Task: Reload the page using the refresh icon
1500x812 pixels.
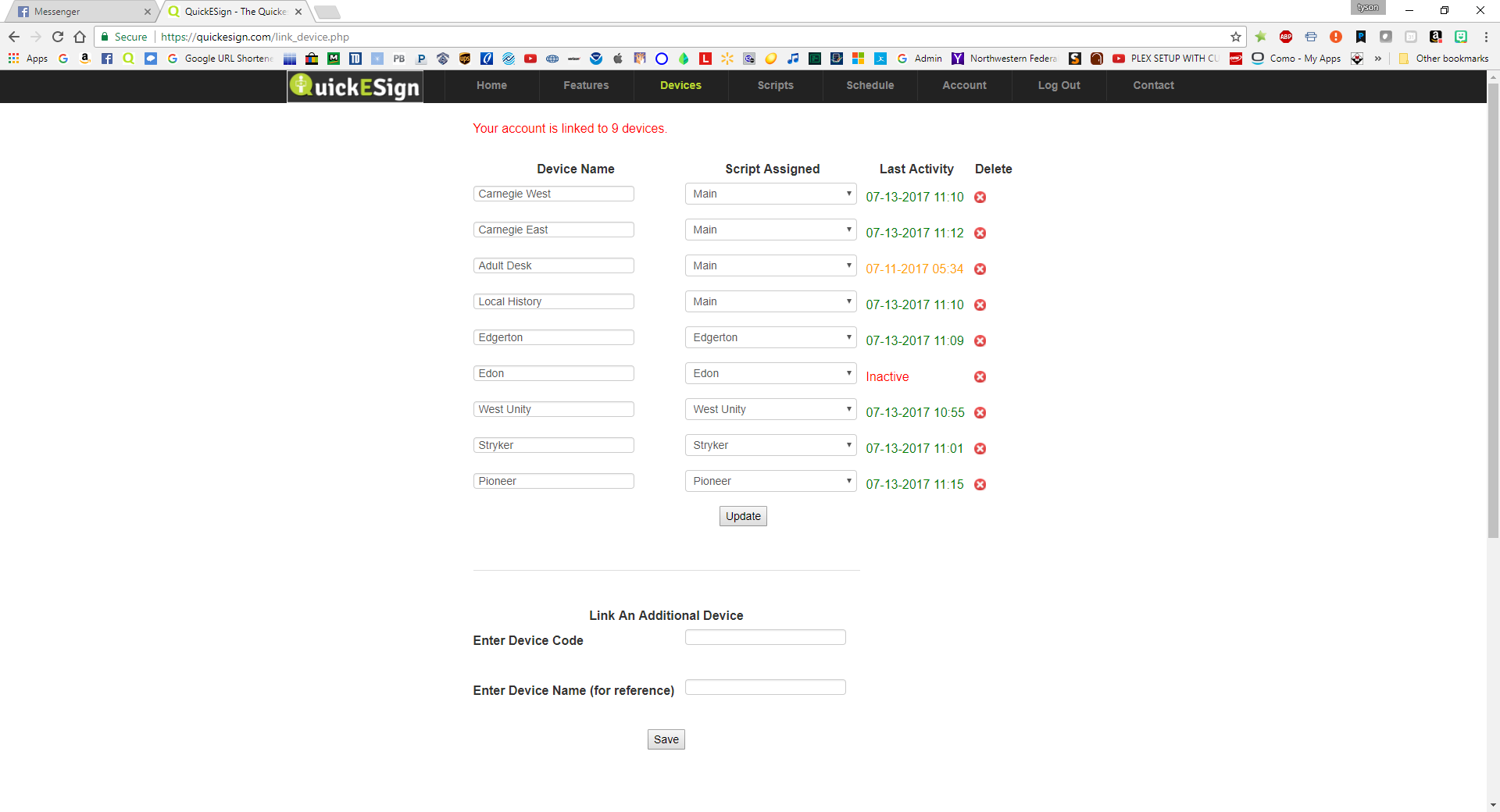Action: coord(58,37)
